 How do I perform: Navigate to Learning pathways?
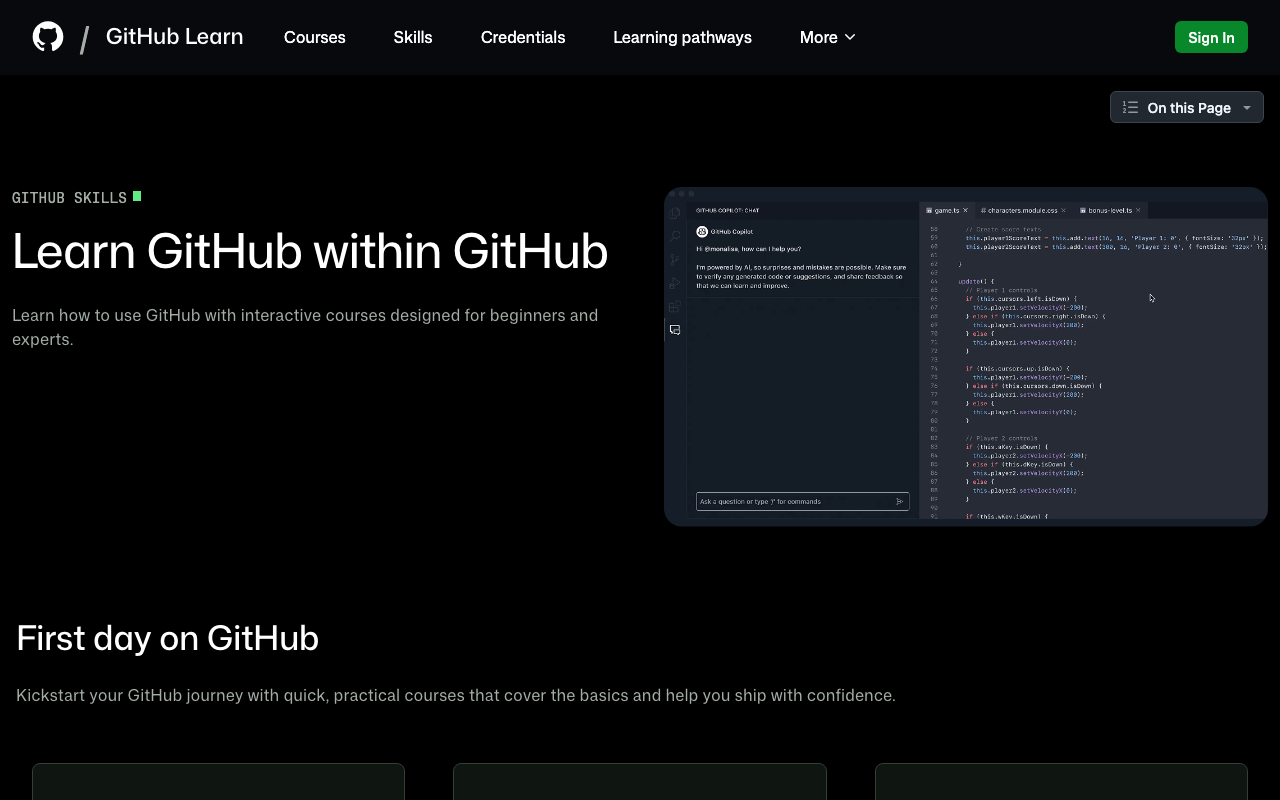(x=682, y=37)
